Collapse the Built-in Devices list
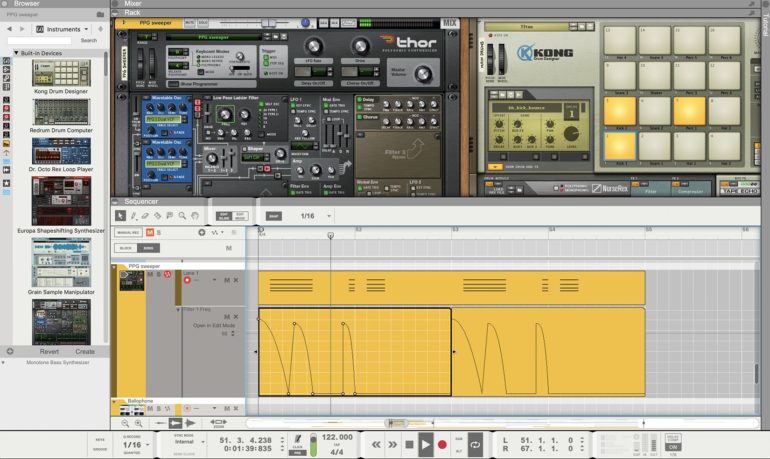Image resolution: width=770 pixels, height=459 pixels. coord(16,52)
